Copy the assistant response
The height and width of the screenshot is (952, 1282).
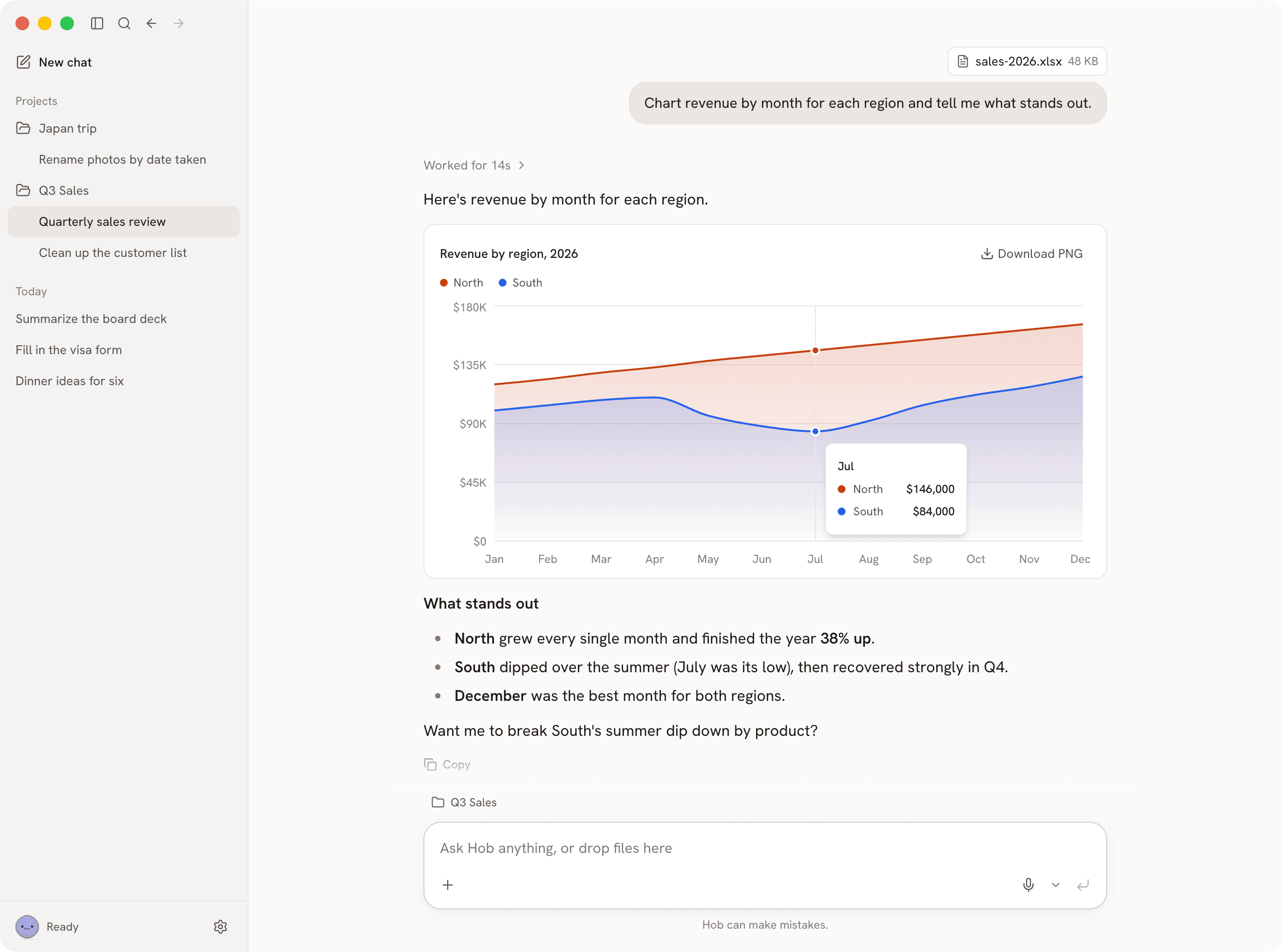click(x=447, y=764)
